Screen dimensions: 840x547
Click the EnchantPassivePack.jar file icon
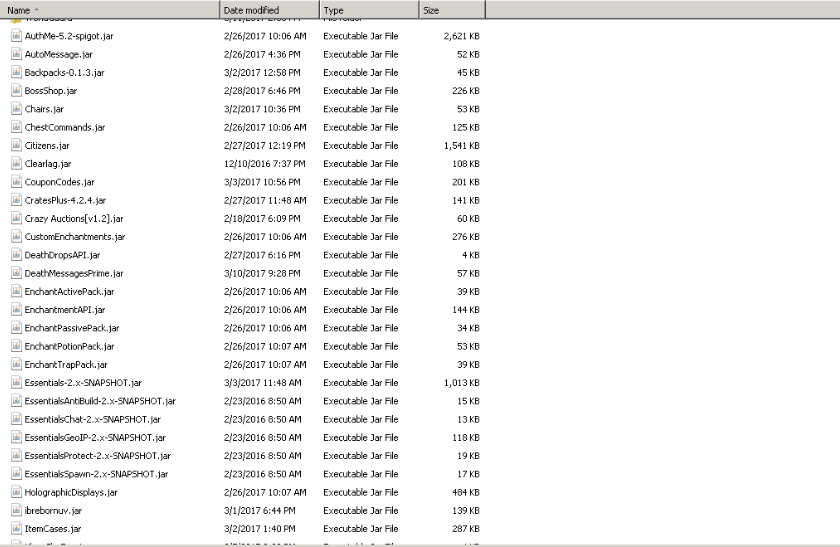click(17, 328)
